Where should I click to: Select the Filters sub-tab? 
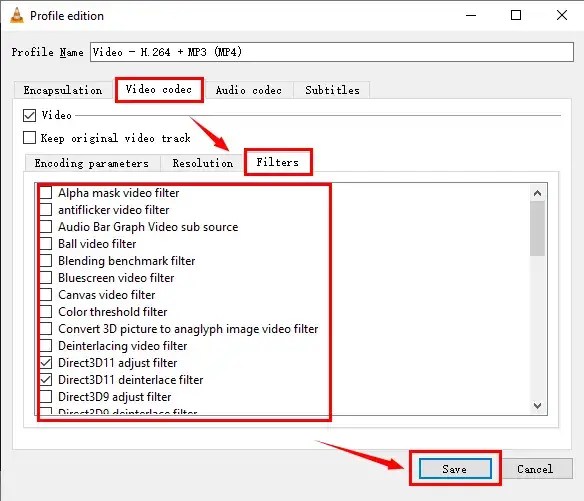tap(278, 162)
